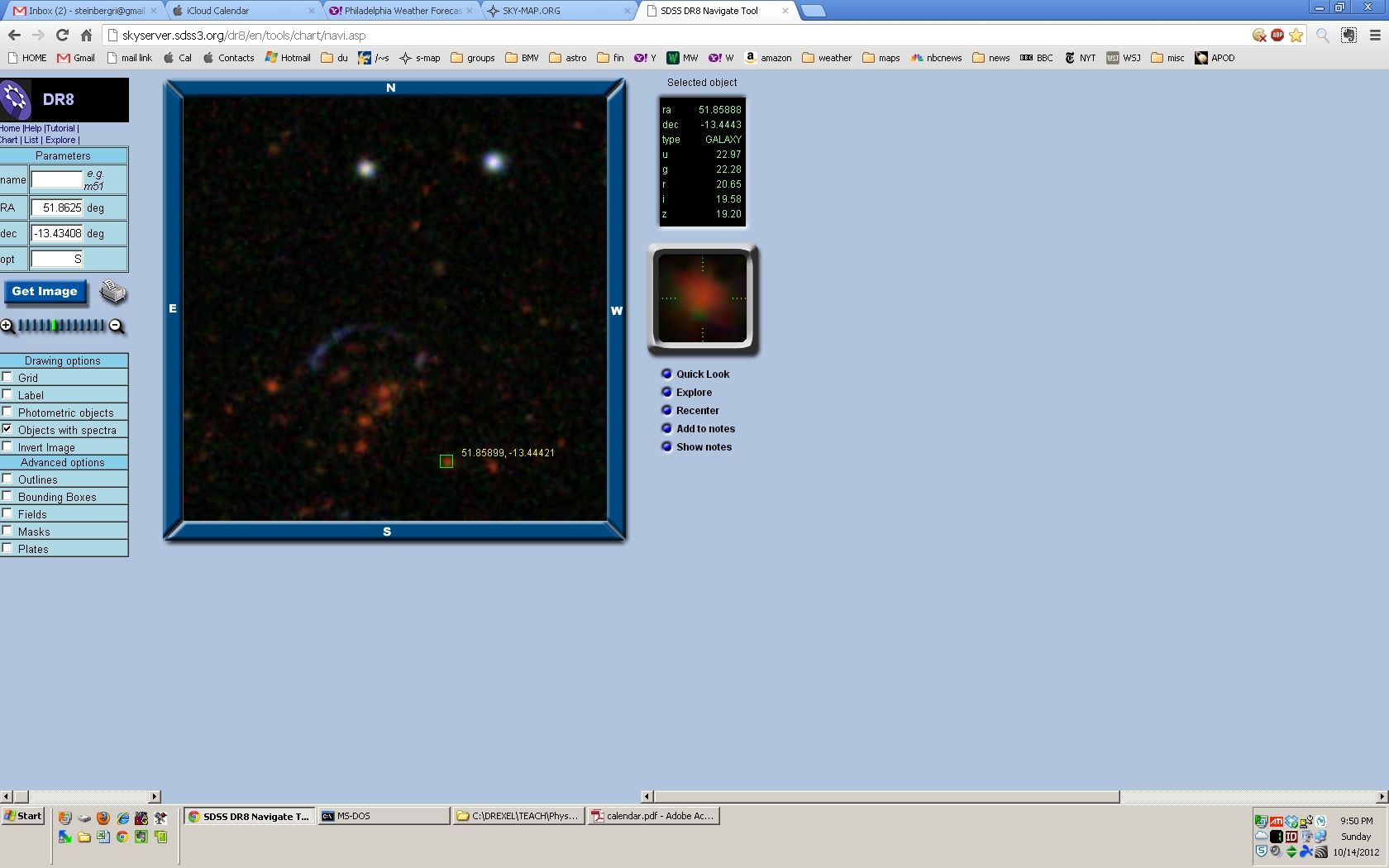Click the Evernote web clipper icon
The image size is (1389, 868).
(1348, 36)
